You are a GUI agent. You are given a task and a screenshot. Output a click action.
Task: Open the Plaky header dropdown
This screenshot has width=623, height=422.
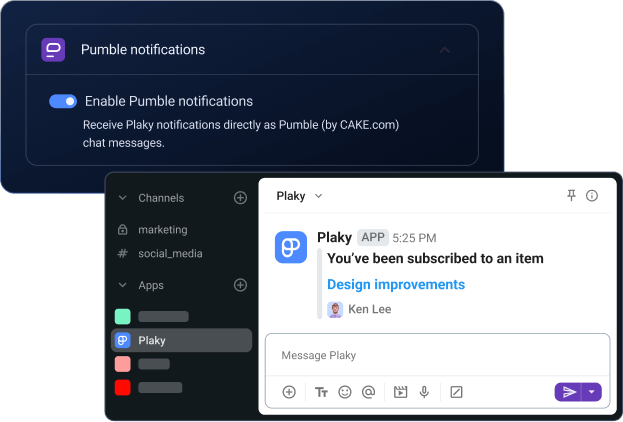319,196
